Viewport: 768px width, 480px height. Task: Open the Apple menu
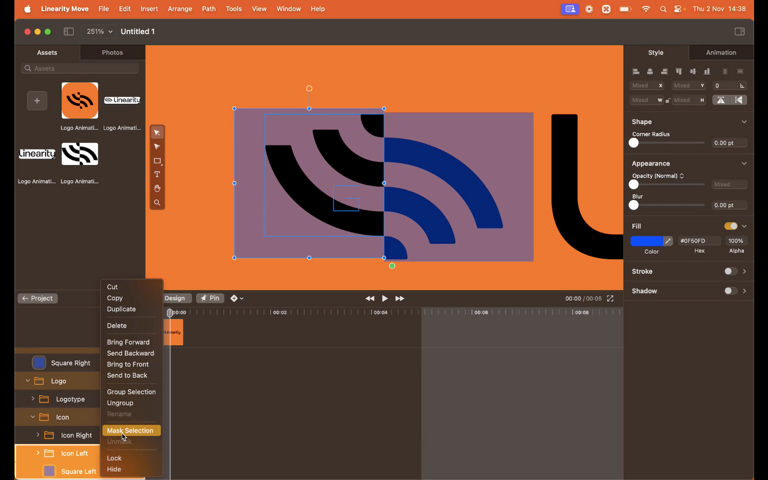click(27, 9)
